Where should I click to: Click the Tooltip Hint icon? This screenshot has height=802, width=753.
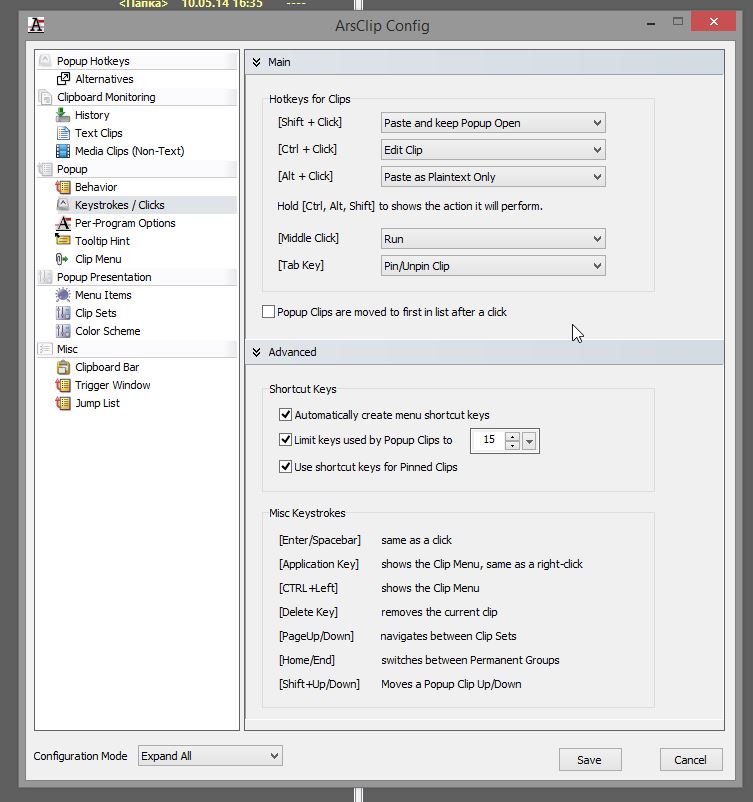[x=63, y=239]
